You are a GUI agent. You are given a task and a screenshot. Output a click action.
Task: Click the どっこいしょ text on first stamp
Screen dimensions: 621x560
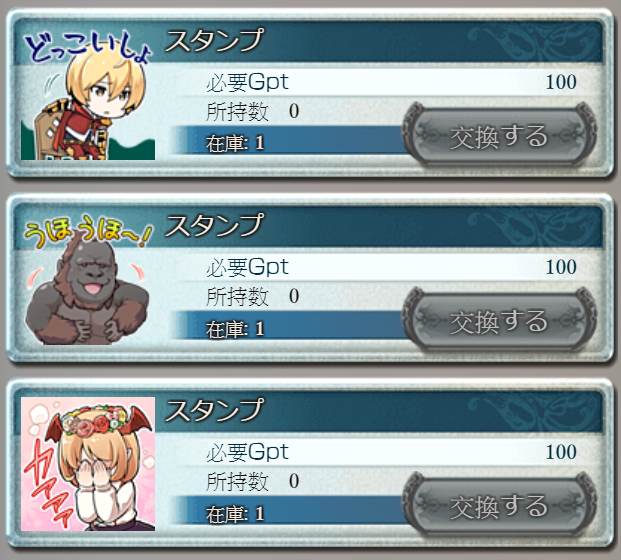point(86,48)
